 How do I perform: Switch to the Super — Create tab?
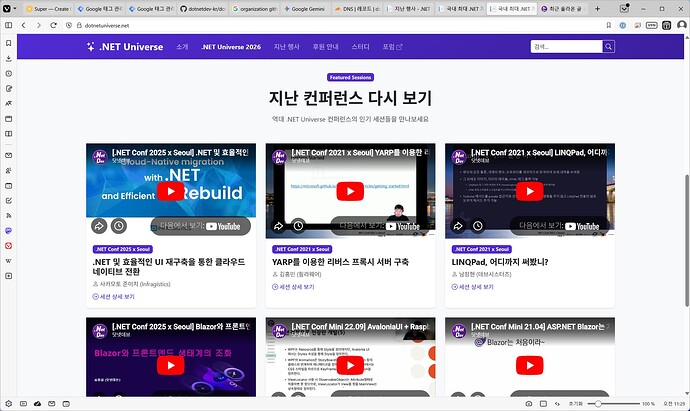coord(48,9)
